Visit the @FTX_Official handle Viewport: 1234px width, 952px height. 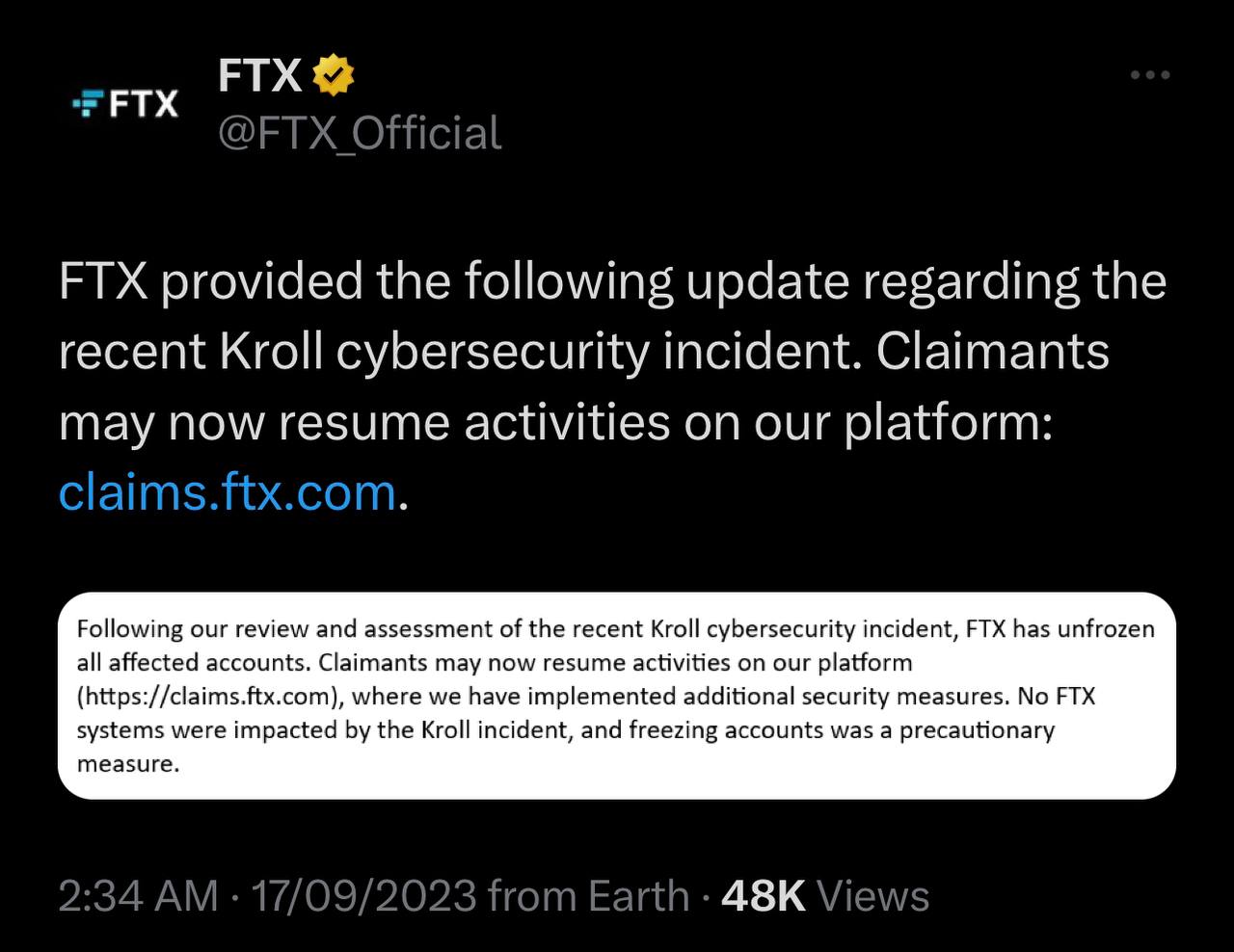point(360,133)
